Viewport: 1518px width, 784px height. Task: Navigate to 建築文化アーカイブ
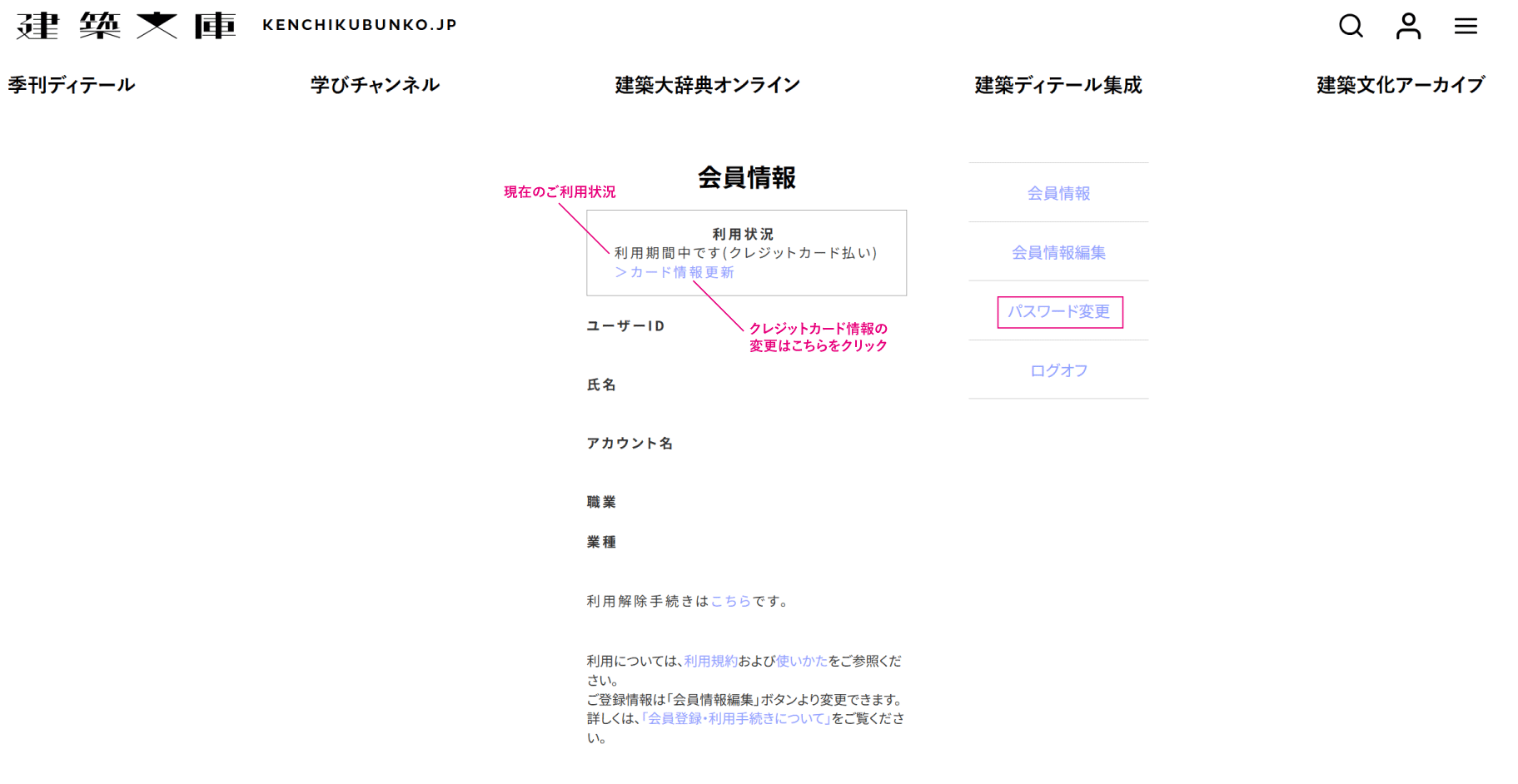point(1400,85)
